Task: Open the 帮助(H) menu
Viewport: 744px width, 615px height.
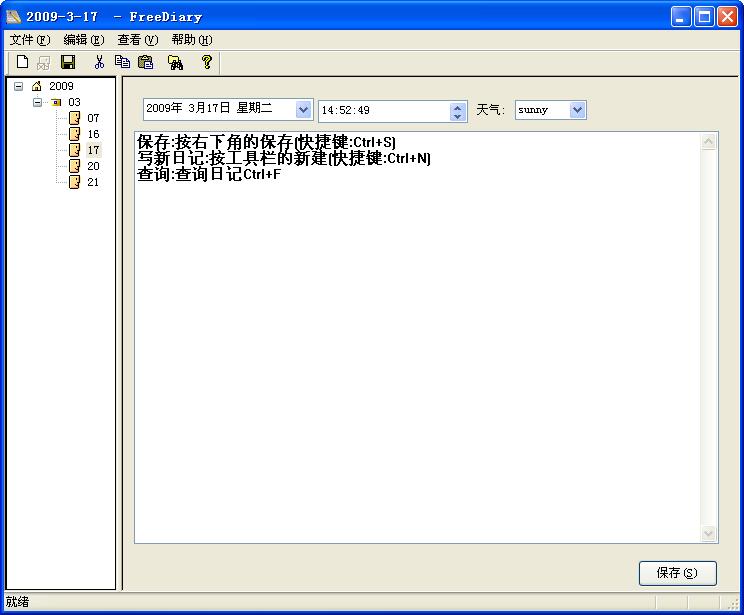Action: [x=192, y=40]
